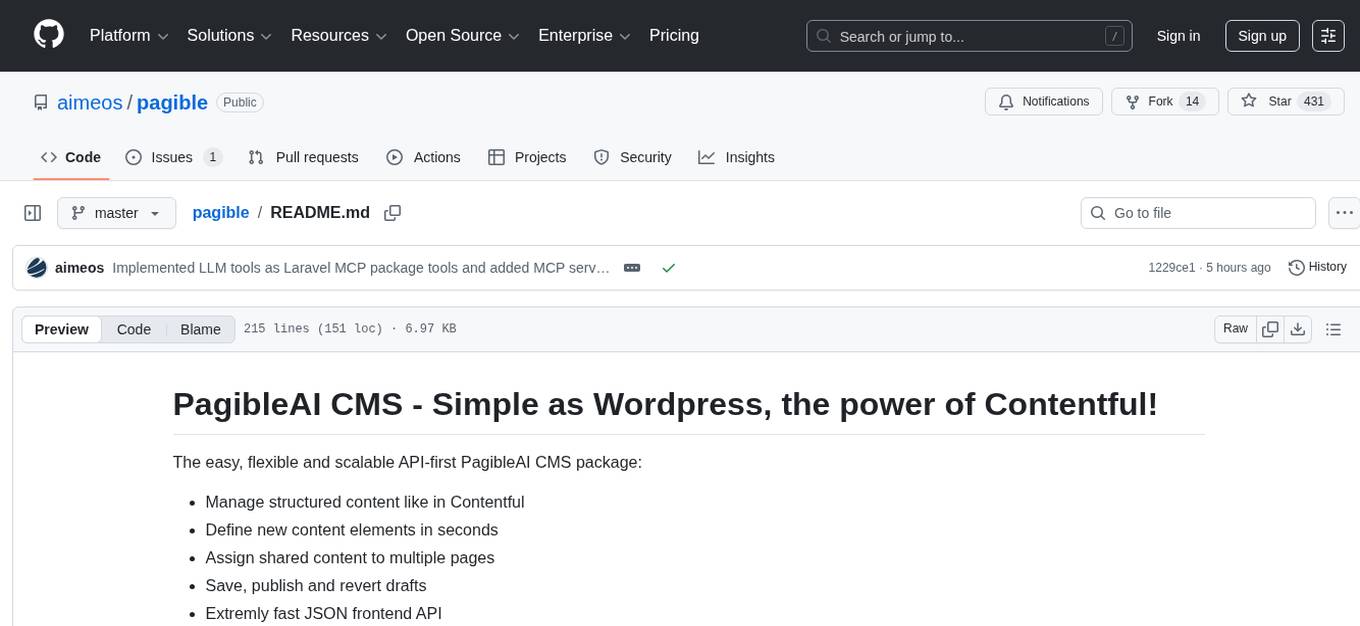Open the commit History link

coord(1317,267)
